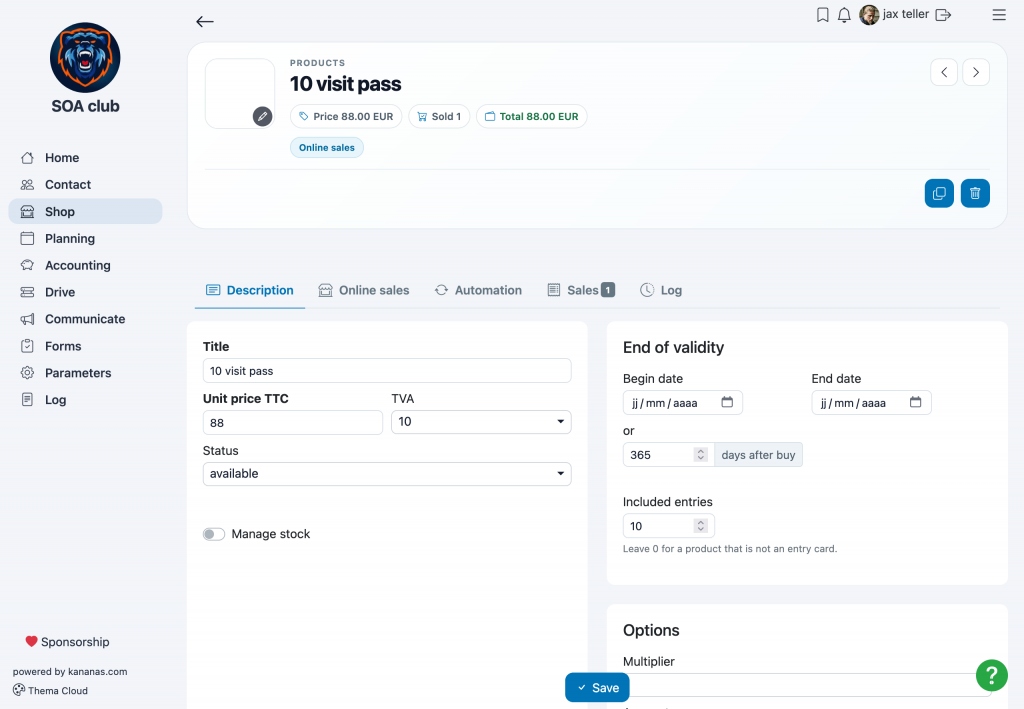Click into the Title input field

tap(387, 371)
